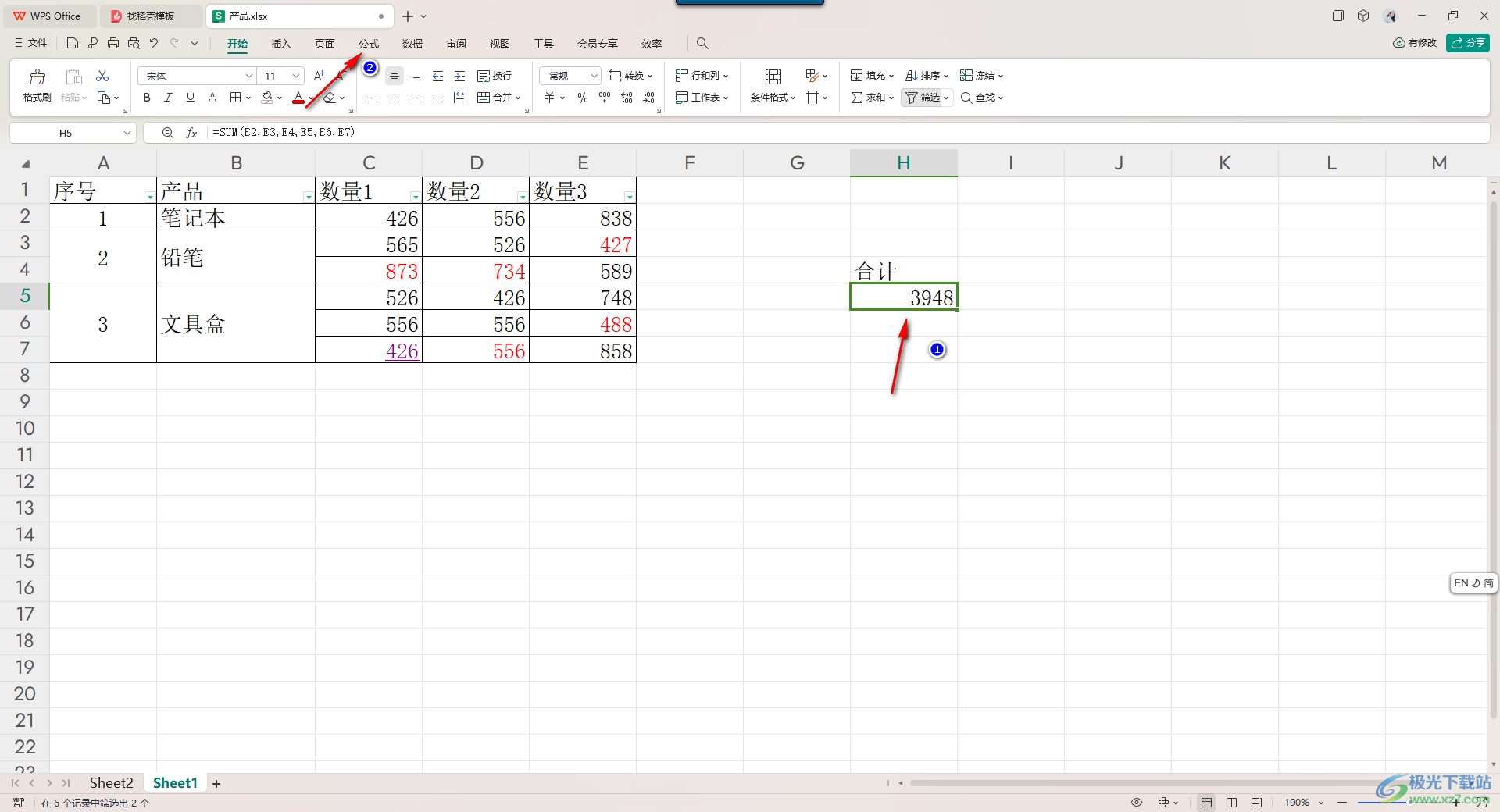Open the filter dropdown on 序号 header
The image size is (1500, 812).
(150, 197)
